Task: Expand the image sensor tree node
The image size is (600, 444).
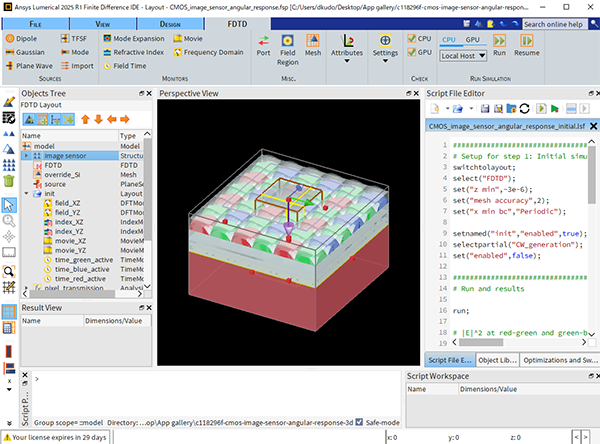Action: pyautogui.click(x=26, y=156)
